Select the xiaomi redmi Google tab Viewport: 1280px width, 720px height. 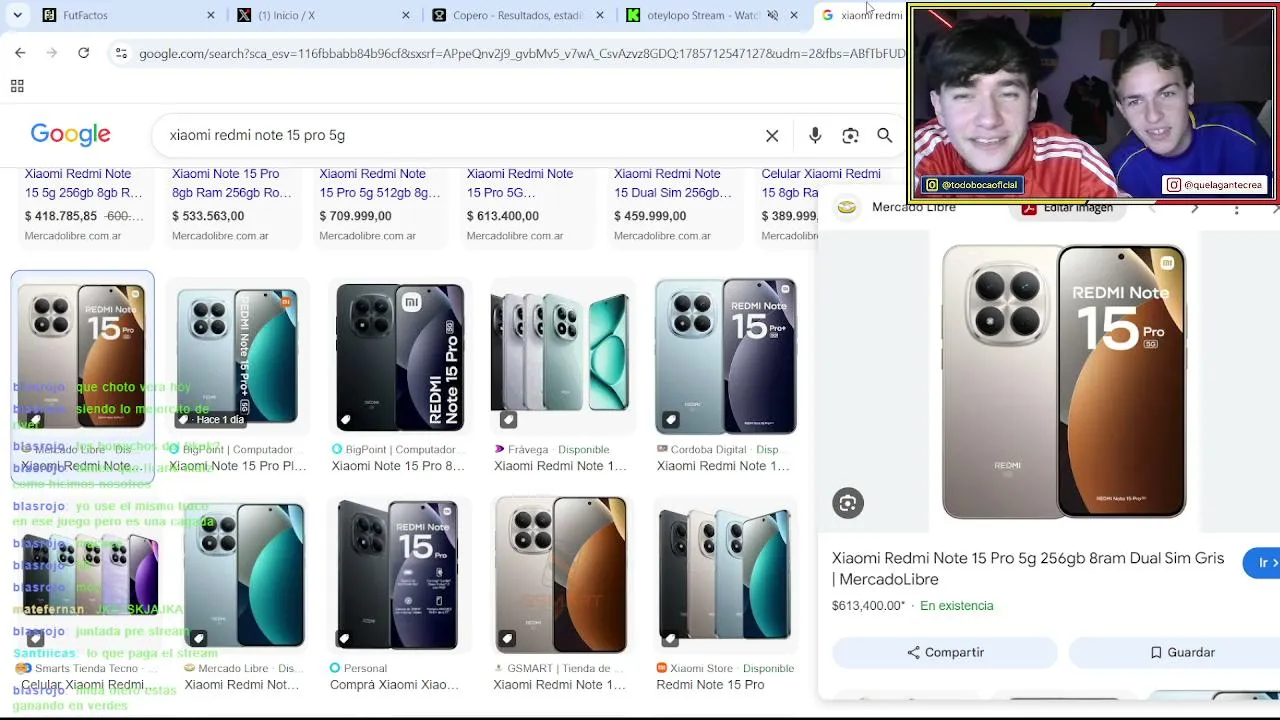click(x=861, y=15)
